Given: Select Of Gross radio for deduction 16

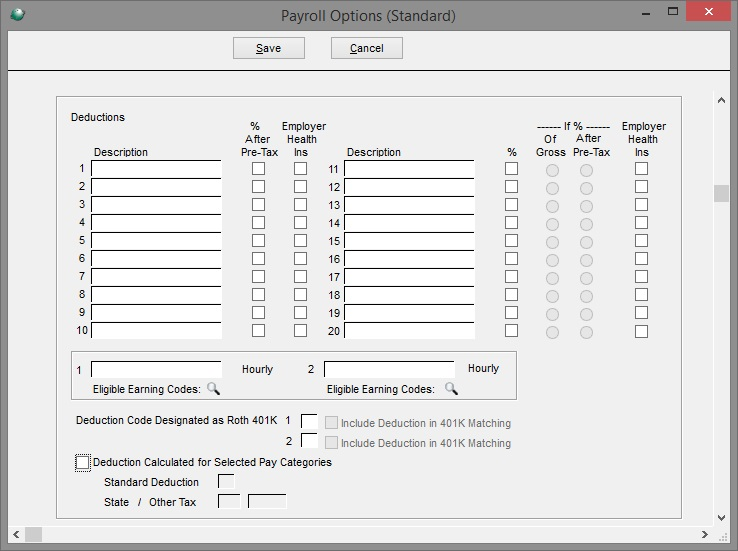Looking at the screenshot, I should tap(553, 260).
